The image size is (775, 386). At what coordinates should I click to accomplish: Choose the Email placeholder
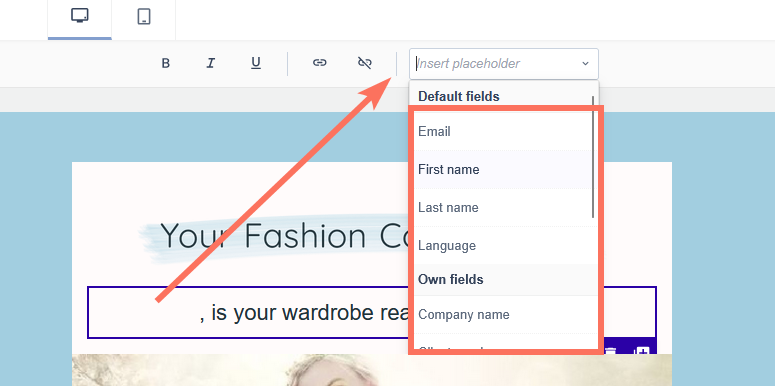click(x=503, y=131)
